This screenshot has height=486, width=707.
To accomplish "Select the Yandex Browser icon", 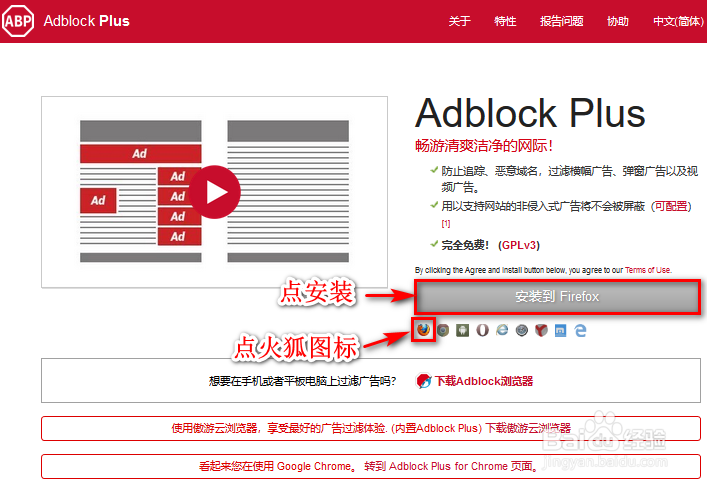I will point(541,330).
